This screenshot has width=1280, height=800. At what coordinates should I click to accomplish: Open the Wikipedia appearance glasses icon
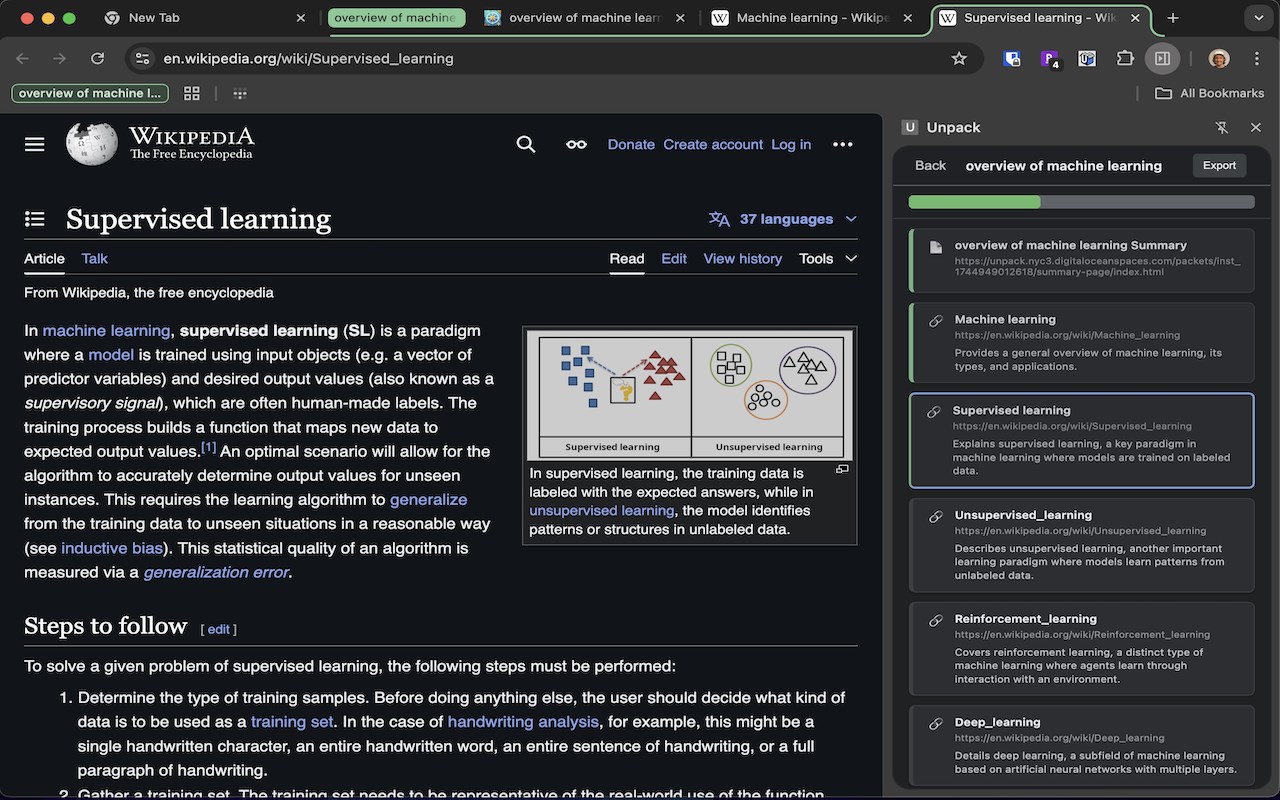576,144
